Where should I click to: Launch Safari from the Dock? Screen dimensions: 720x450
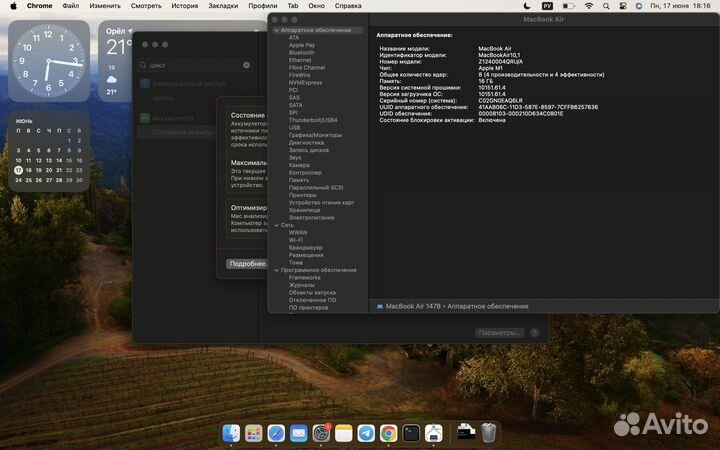tap(276, 433)
